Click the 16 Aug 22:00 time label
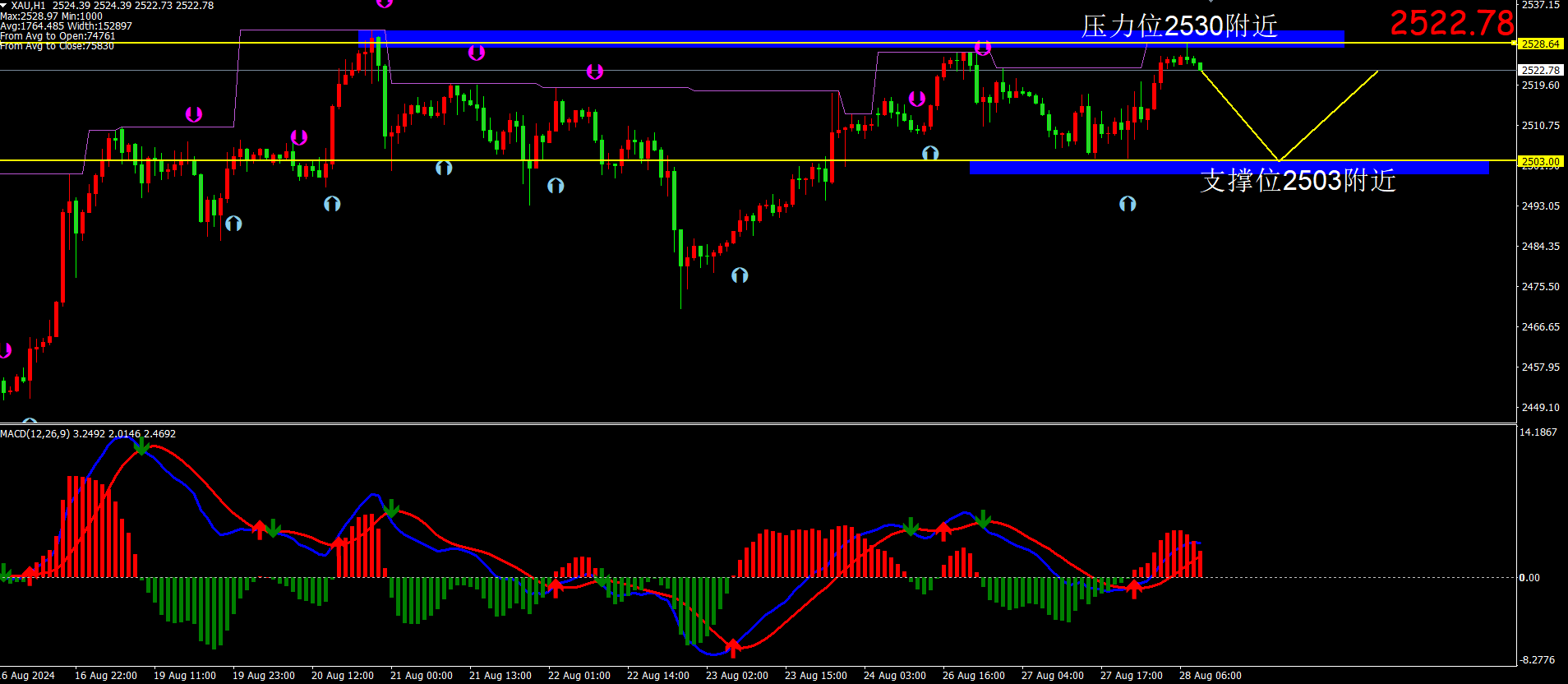The image size is (1568, 684). pyautogui.click(x=106, y=675)
